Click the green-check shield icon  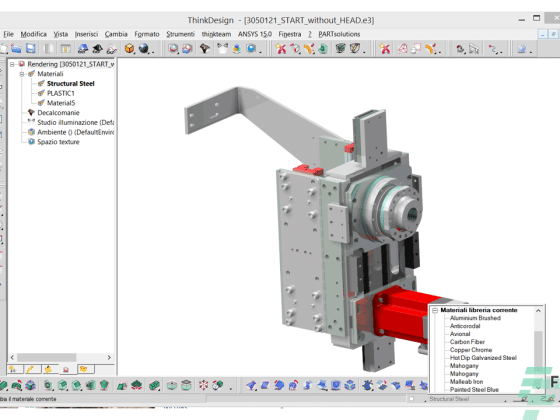[340, 49]
